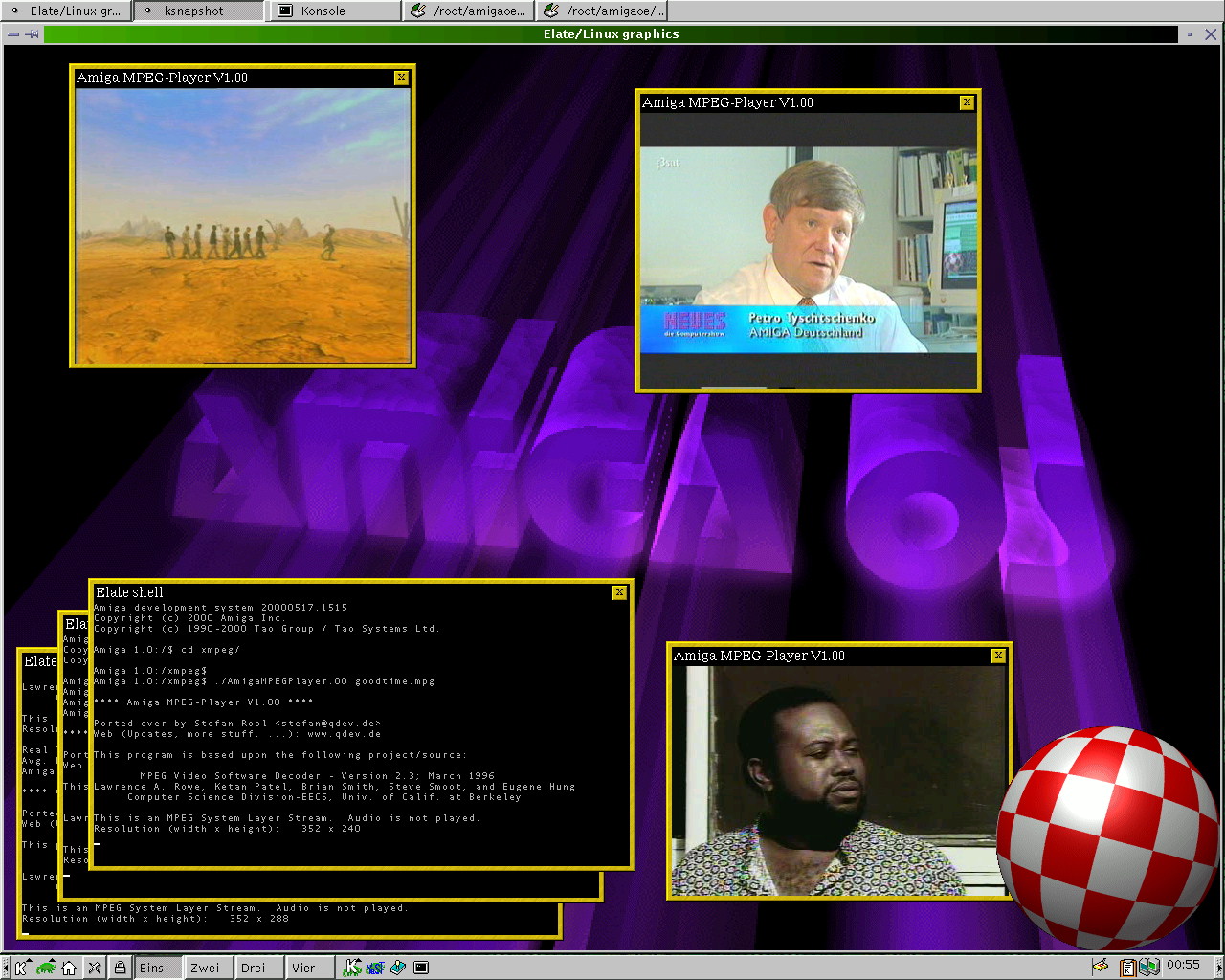Screen dimensions: 1225x980
Task: Click the blue-lettered icon beside the K launcher
Action: click(374, 968)
